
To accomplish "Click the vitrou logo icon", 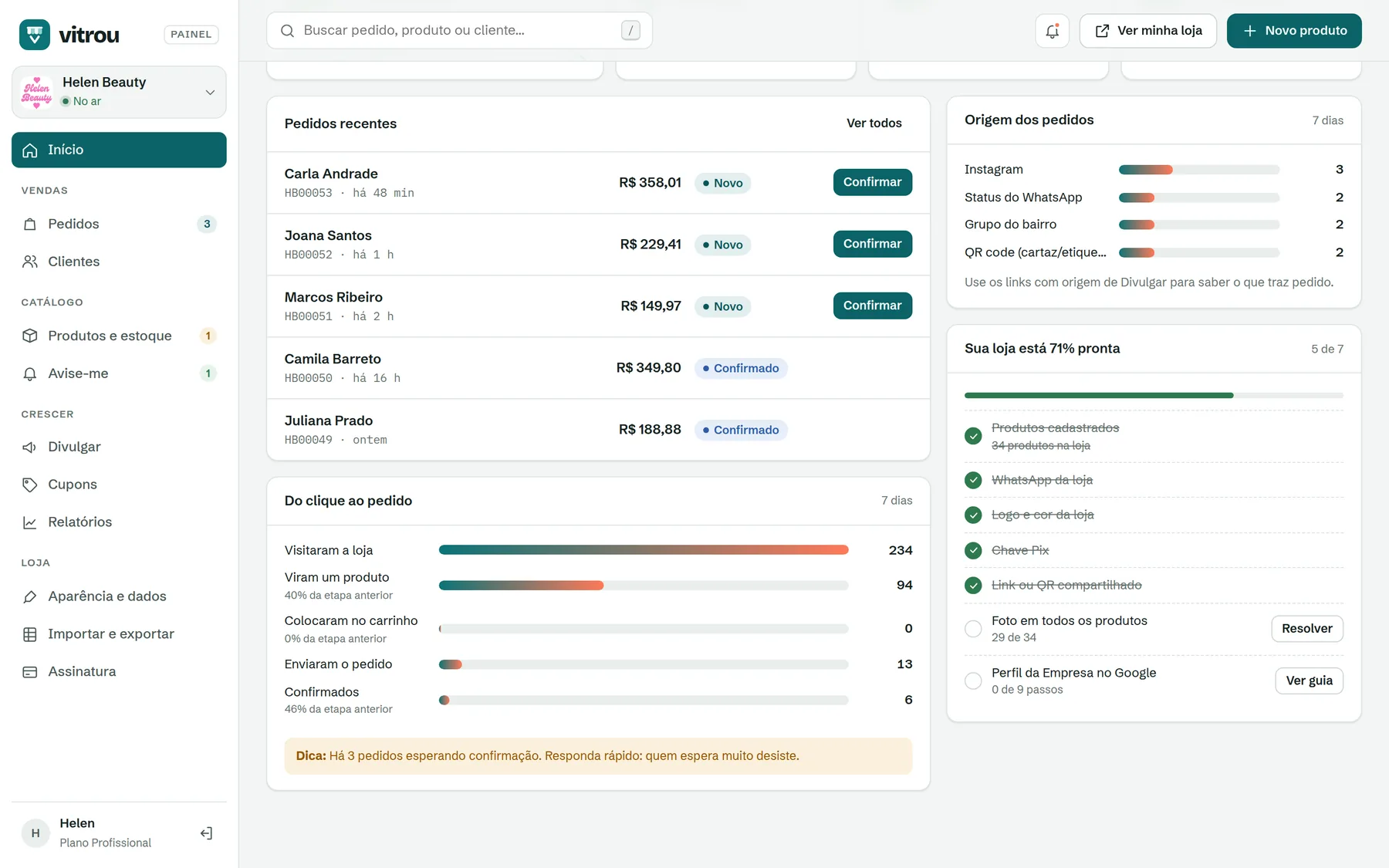I will pyautogui.click(x=35, y=35).
